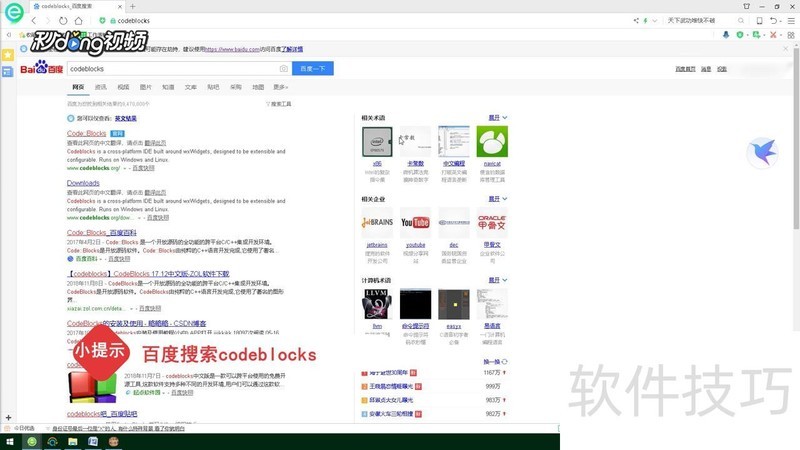800x450 pixels.
Task: Click the 英文结果 link
Action: (126, 118)
